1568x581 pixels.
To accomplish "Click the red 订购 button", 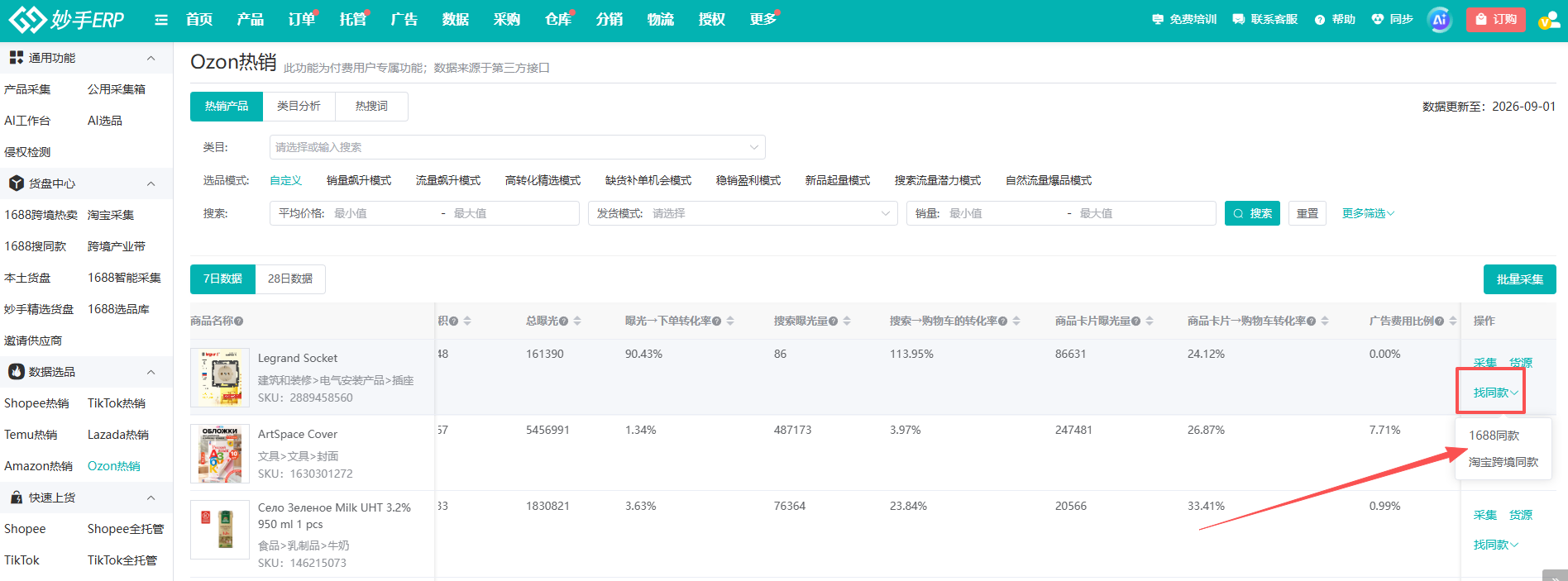I will coord(1496,19).
